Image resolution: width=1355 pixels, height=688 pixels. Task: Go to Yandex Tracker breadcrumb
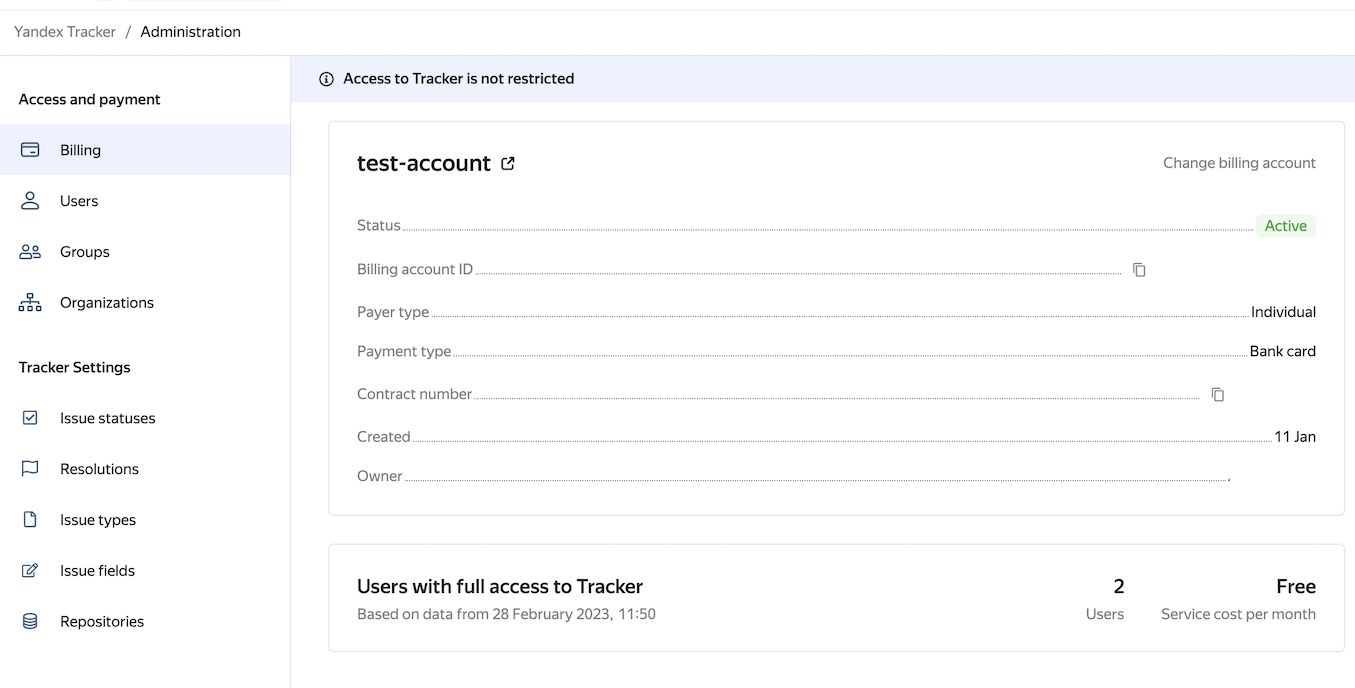click(65, 32)
